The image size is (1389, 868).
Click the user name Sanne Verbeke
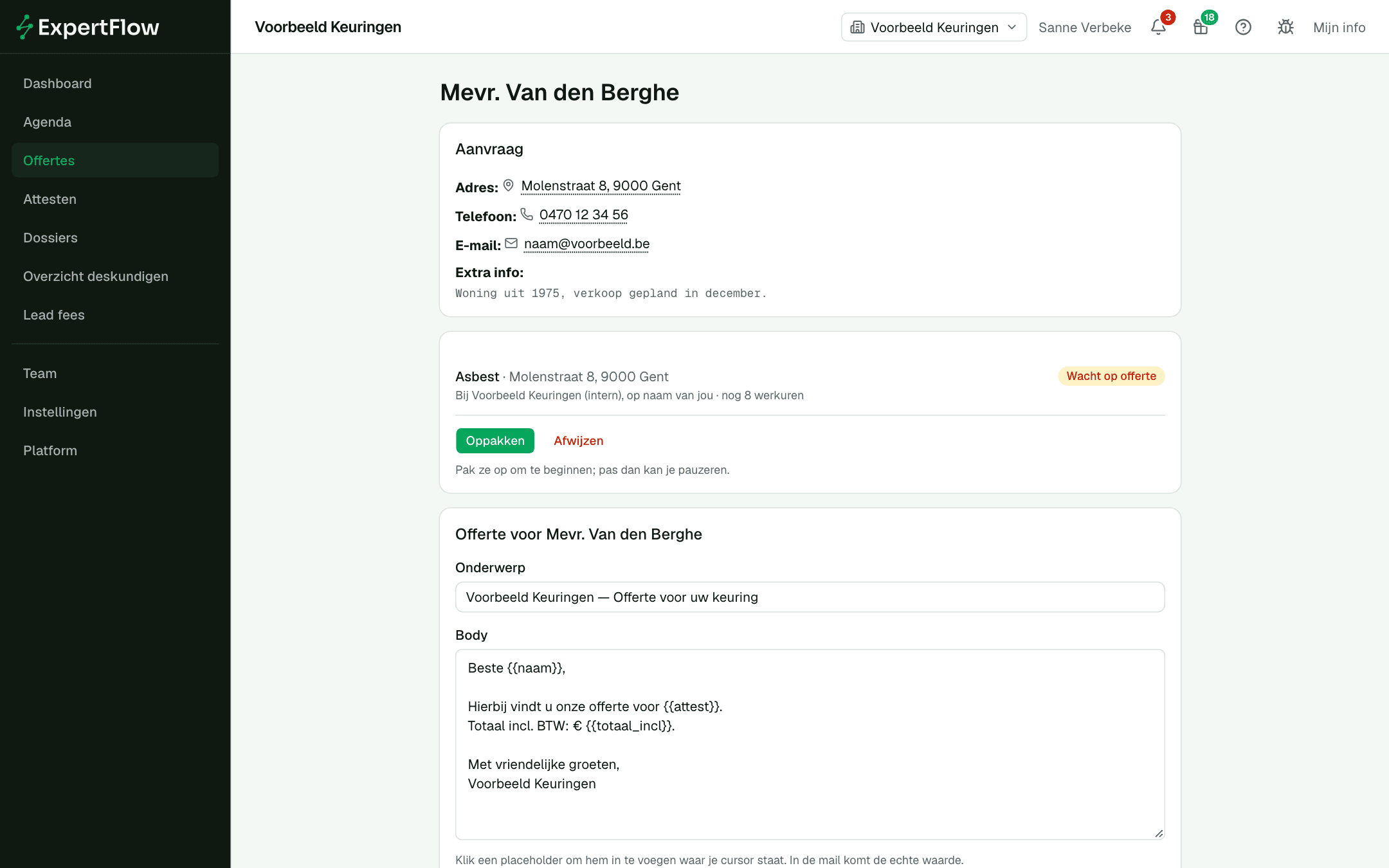[x=1085, y=27]
